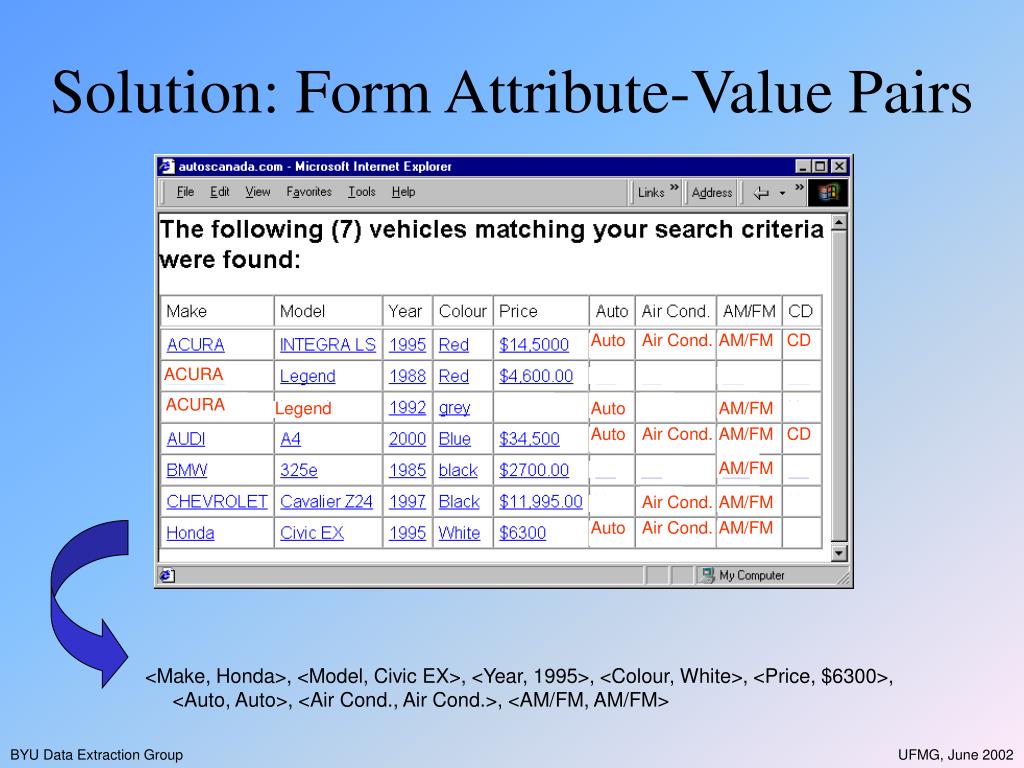Open the 1997 year link
The image size is (1024, 768).
pos(407,502)
